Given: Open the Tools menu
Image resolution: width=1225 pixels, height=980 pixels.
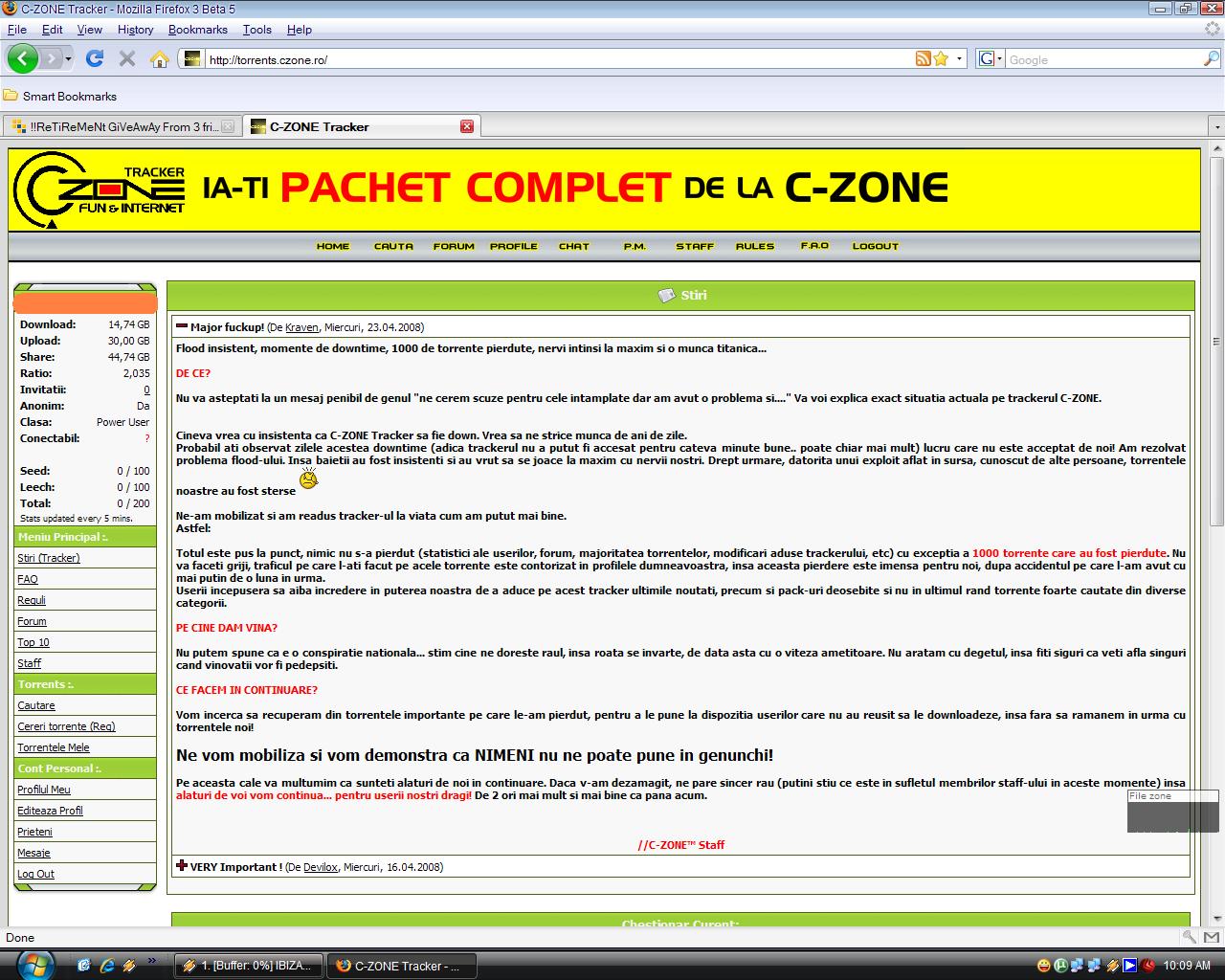Looking at the screenshot, I should pos(256,30).
